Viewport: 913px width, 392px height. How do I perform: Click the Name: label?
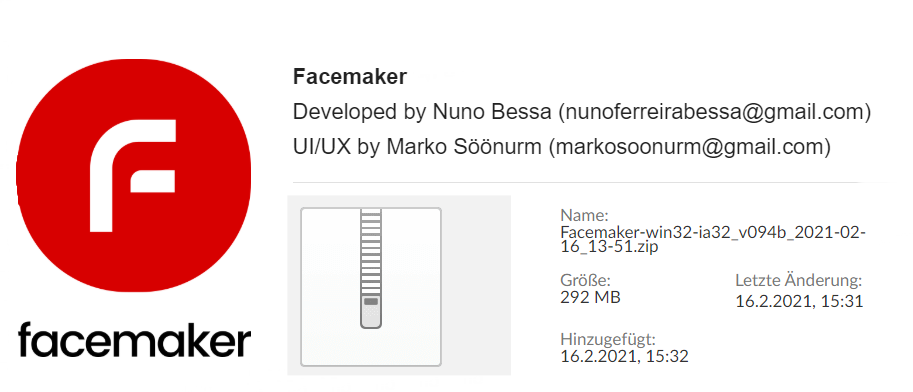(584, 215)
